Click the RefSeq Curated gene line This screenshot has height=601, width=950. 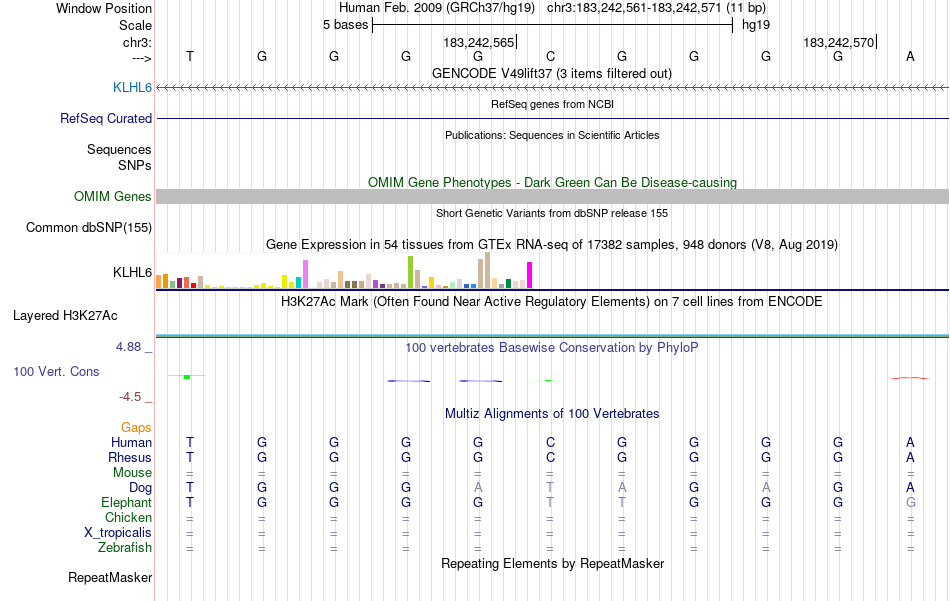(553, 118)
